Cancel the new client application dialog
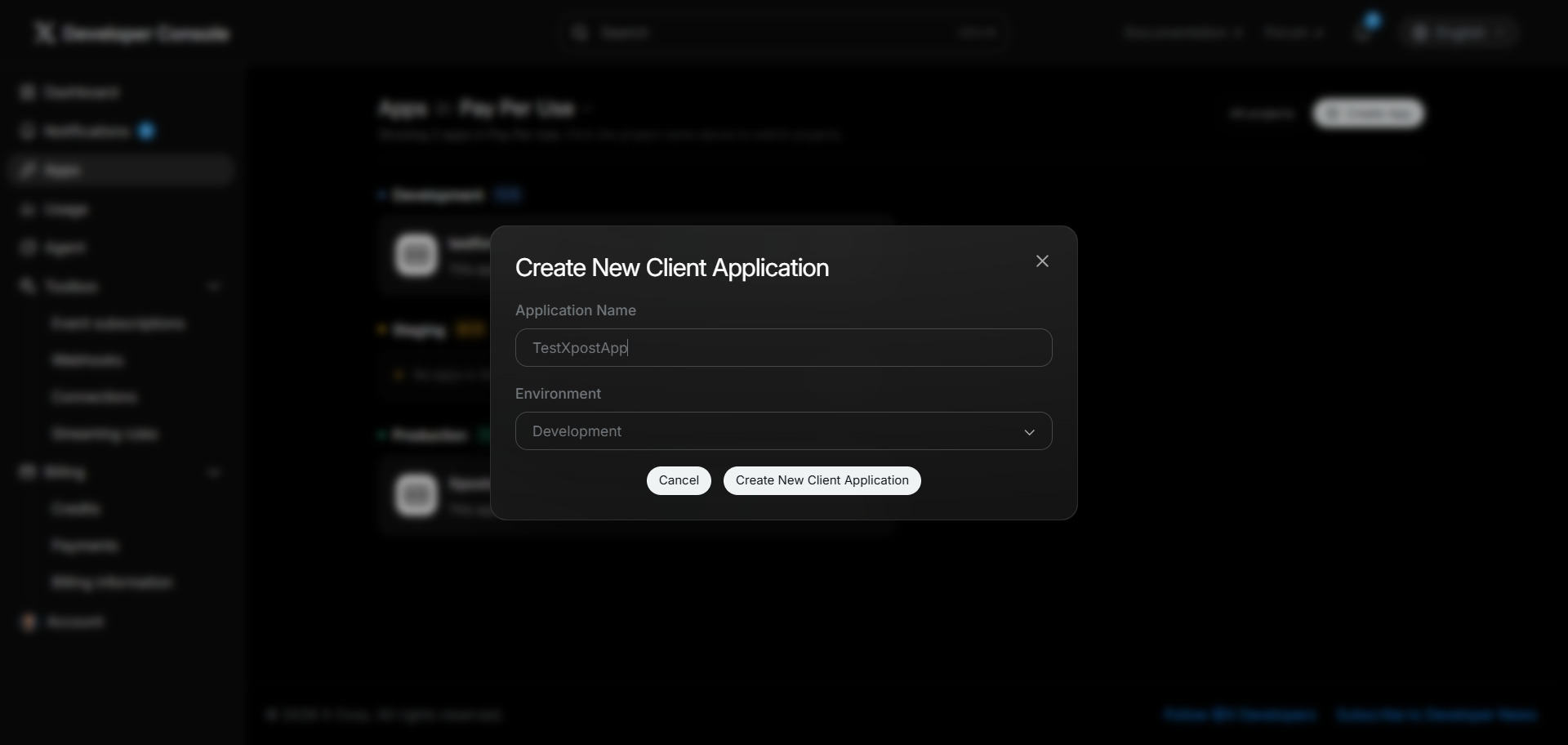 coord(679,481)
